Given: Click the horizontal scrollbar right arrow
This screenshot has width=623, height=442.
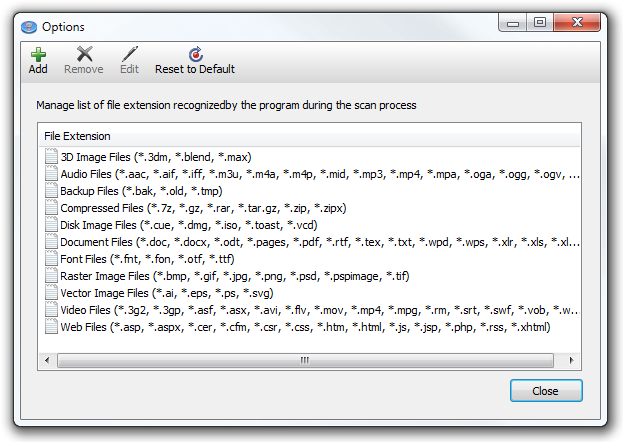Looking at the screenshot, I should coord(572,359).
